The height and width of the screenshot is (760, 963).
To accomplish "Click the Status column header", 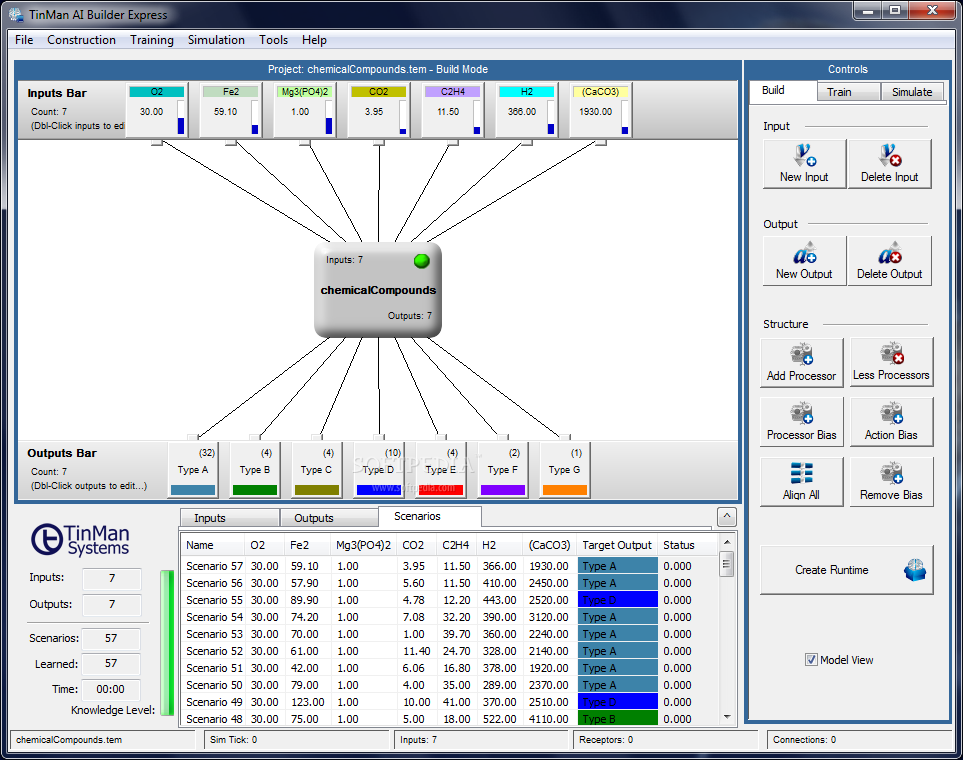I will click(x=688, y=545).
